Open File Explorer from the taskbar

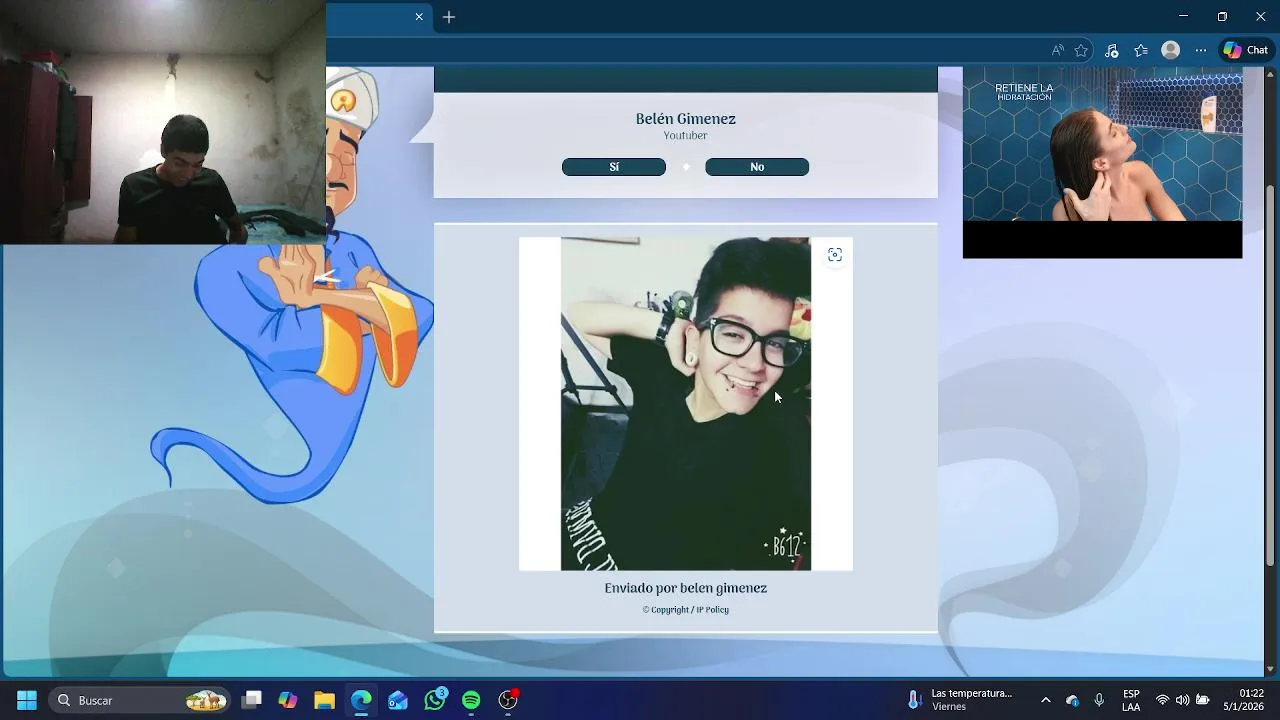[324, 700]
